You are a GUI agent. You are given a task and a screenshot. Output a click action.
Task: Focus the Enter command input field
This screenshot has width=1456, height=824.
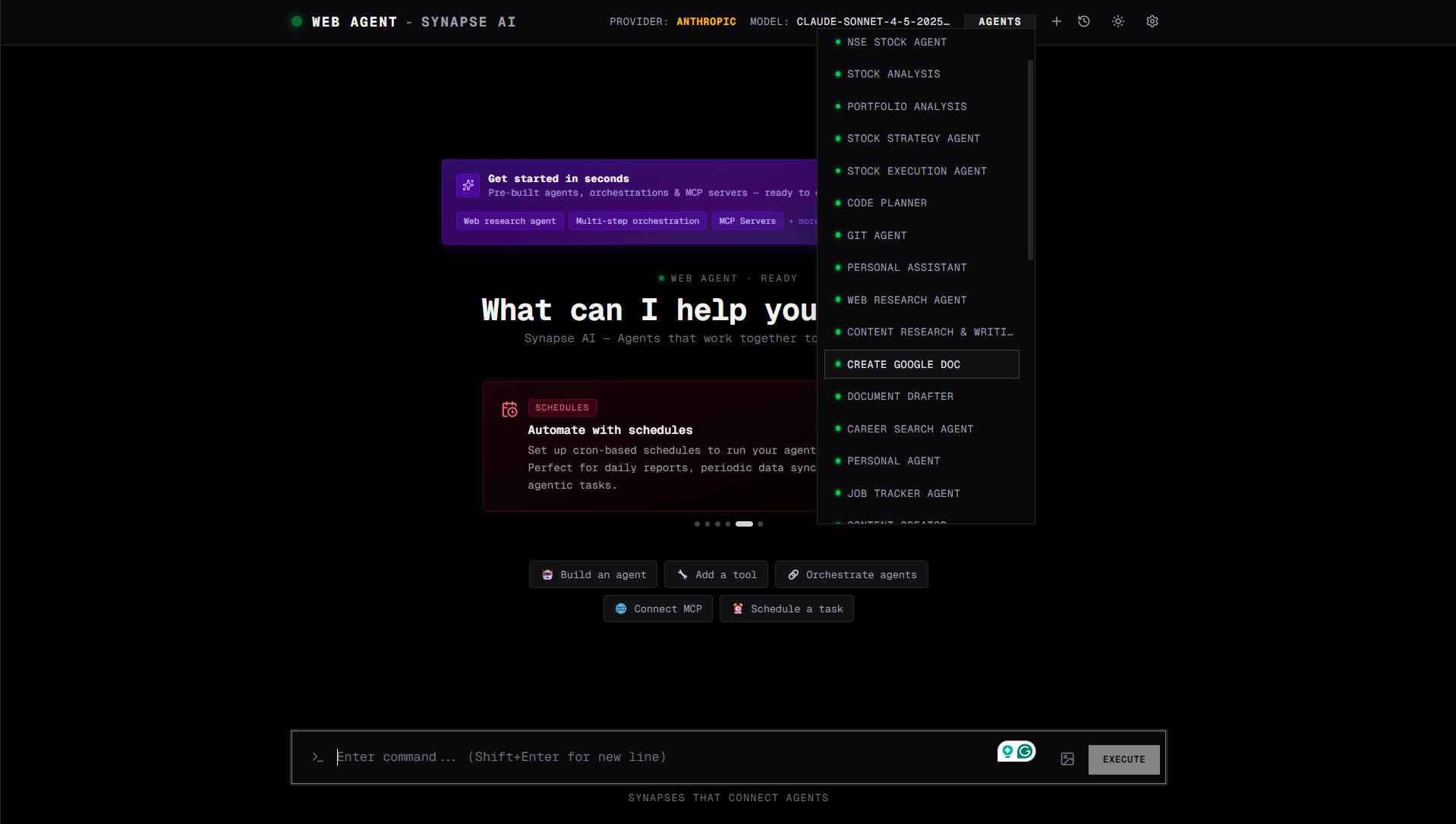click(660, 757)
